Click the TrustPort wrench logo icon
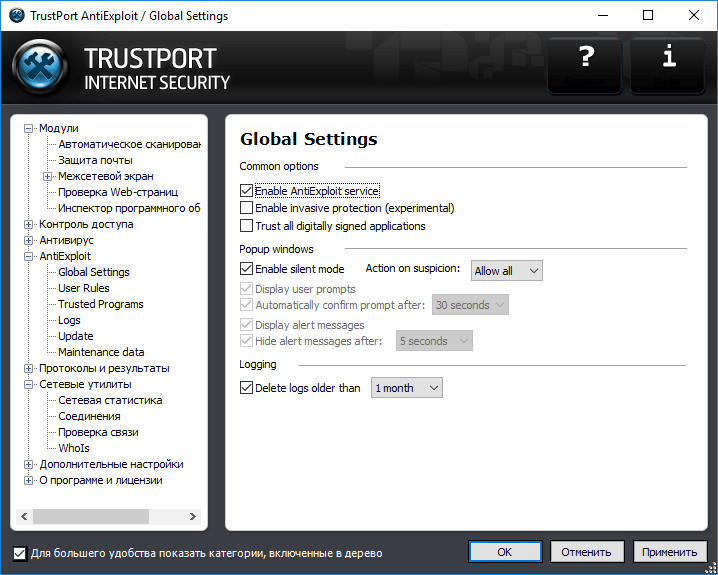This screenshot has height=575, width=718. tap(41, 66)
